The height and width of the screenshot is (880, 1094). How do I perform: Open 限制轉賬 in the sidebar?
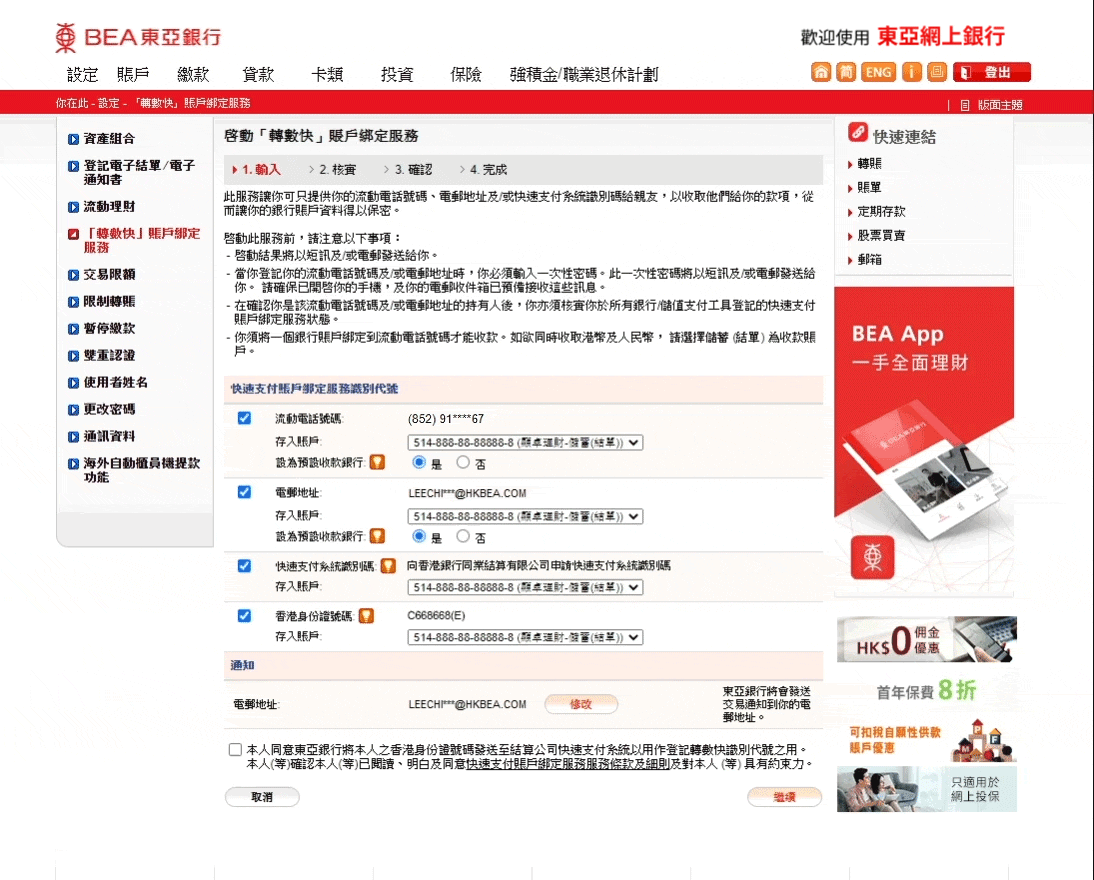point(109,301)
